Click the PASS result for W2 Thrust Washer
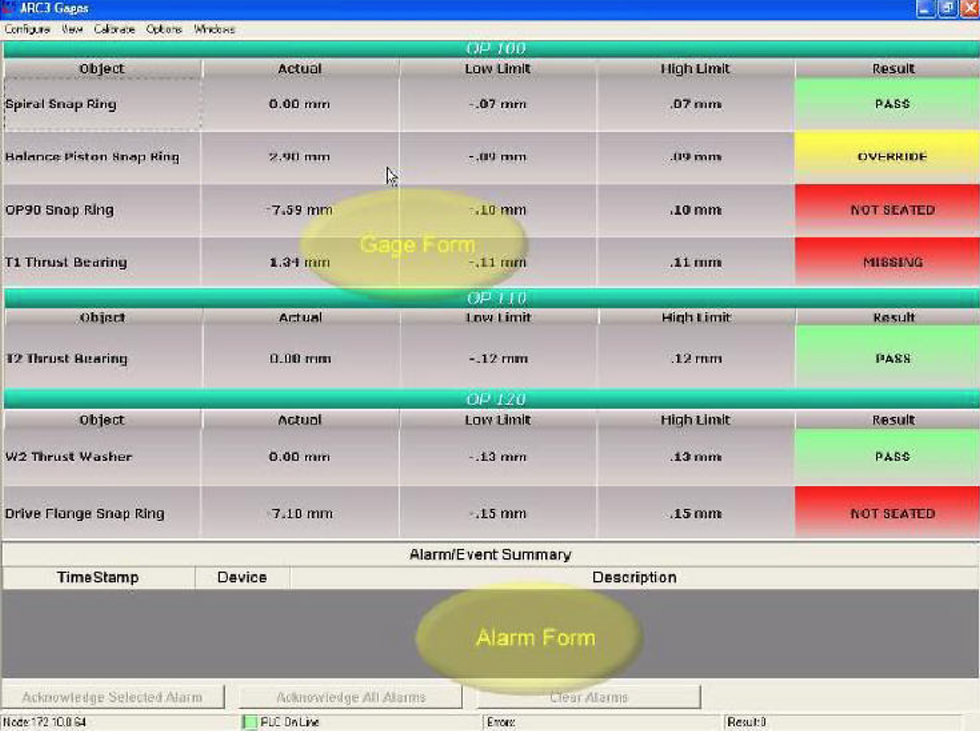 pos(886,457)
